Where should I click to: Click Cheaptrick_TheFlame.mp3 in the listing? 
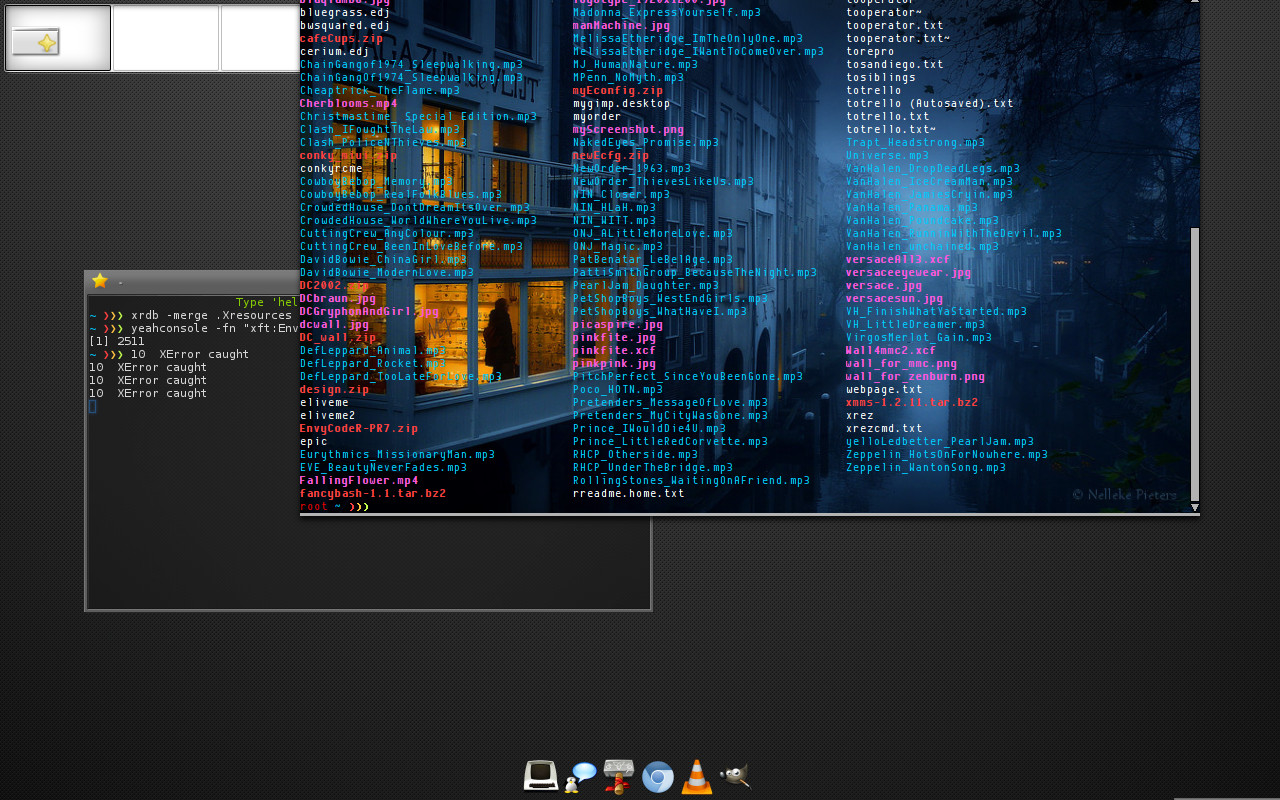(380, 90)
